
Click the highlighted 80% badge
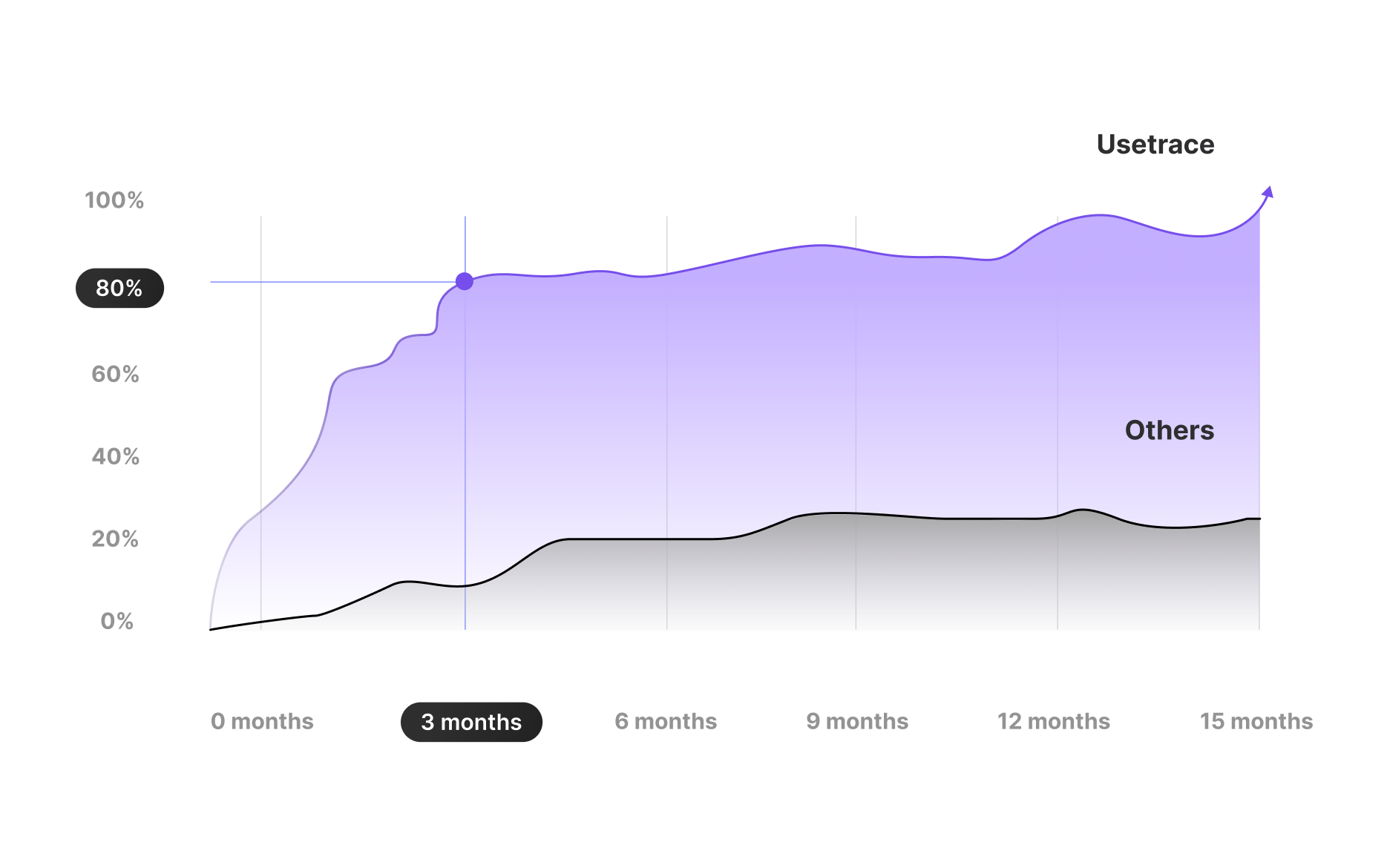(x=119, y=288)
